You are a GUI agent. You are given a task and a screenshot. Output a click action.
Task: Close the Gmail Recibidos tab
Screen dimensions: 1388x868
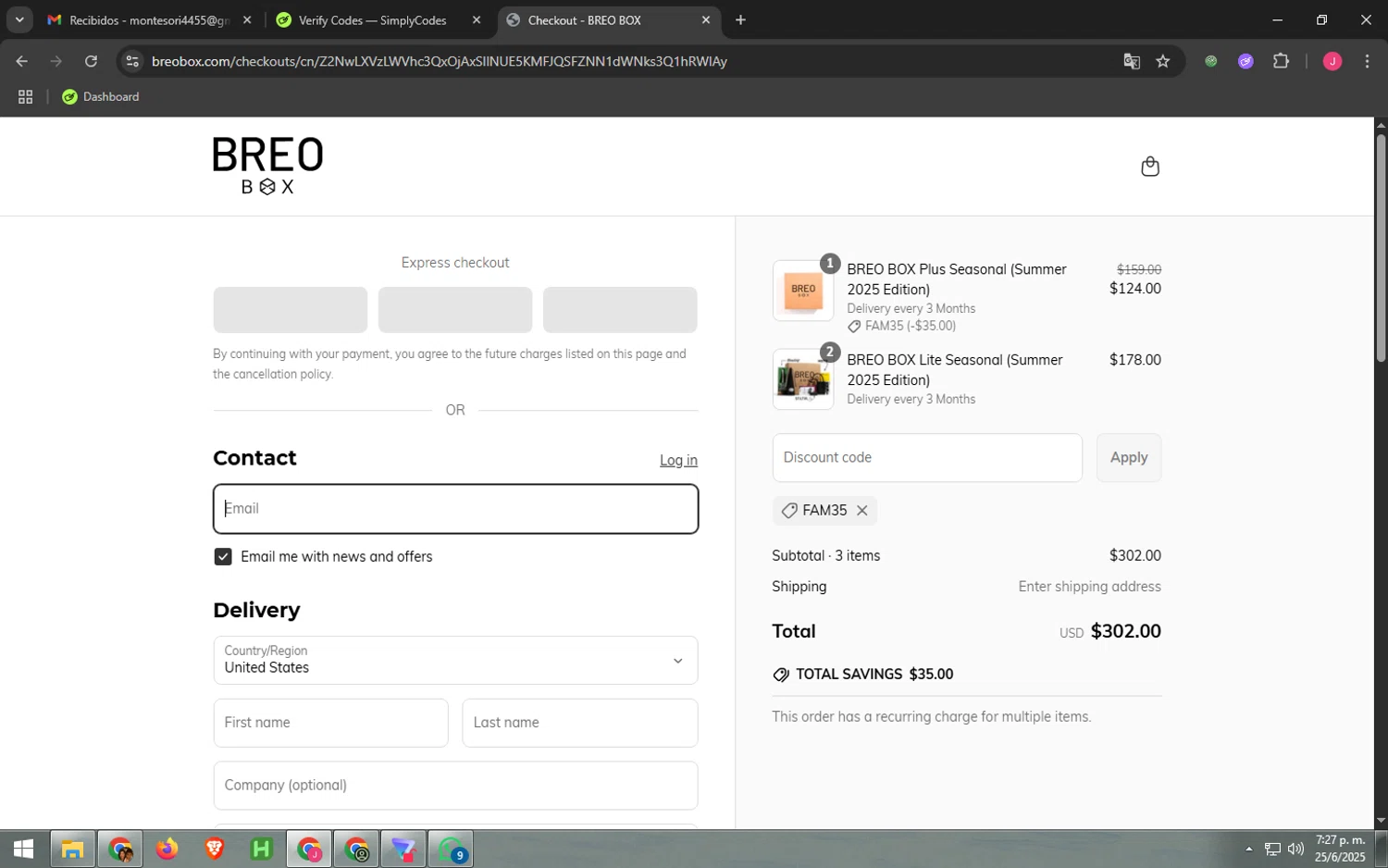[247, 19]
